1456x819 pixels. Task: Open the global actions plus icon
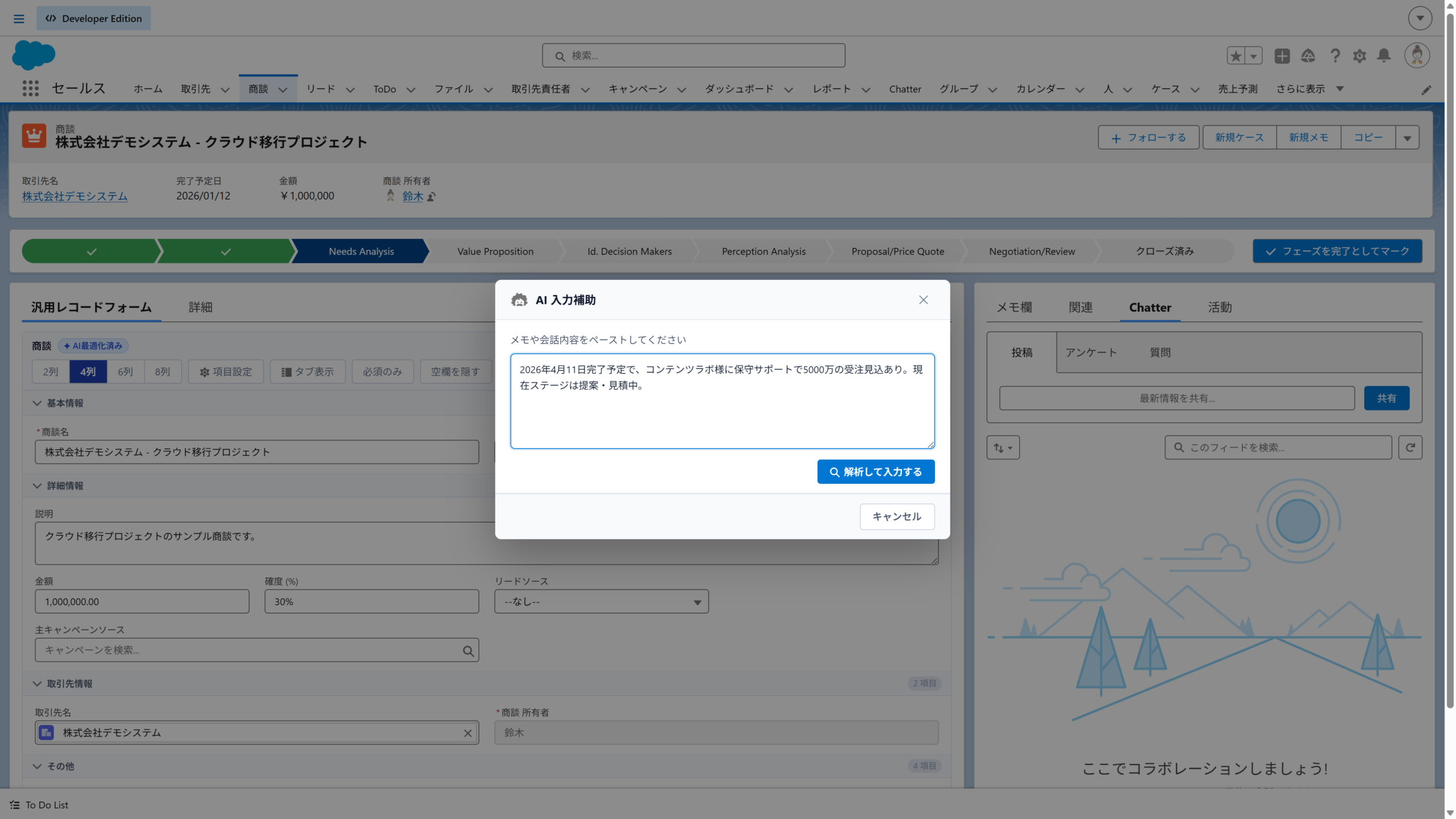1282,56
